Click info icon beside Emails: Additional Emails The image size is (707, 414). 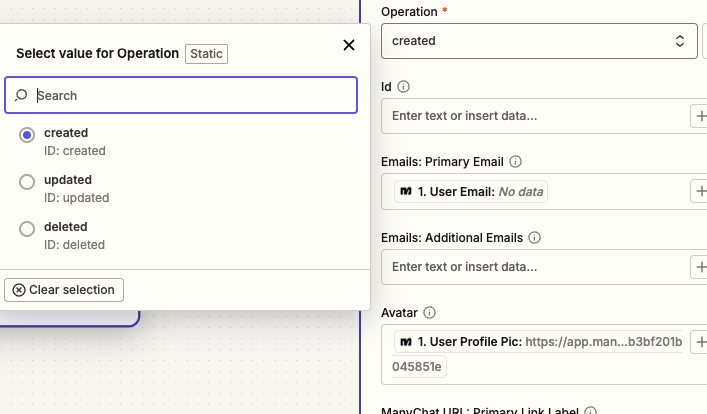[534, 238]
